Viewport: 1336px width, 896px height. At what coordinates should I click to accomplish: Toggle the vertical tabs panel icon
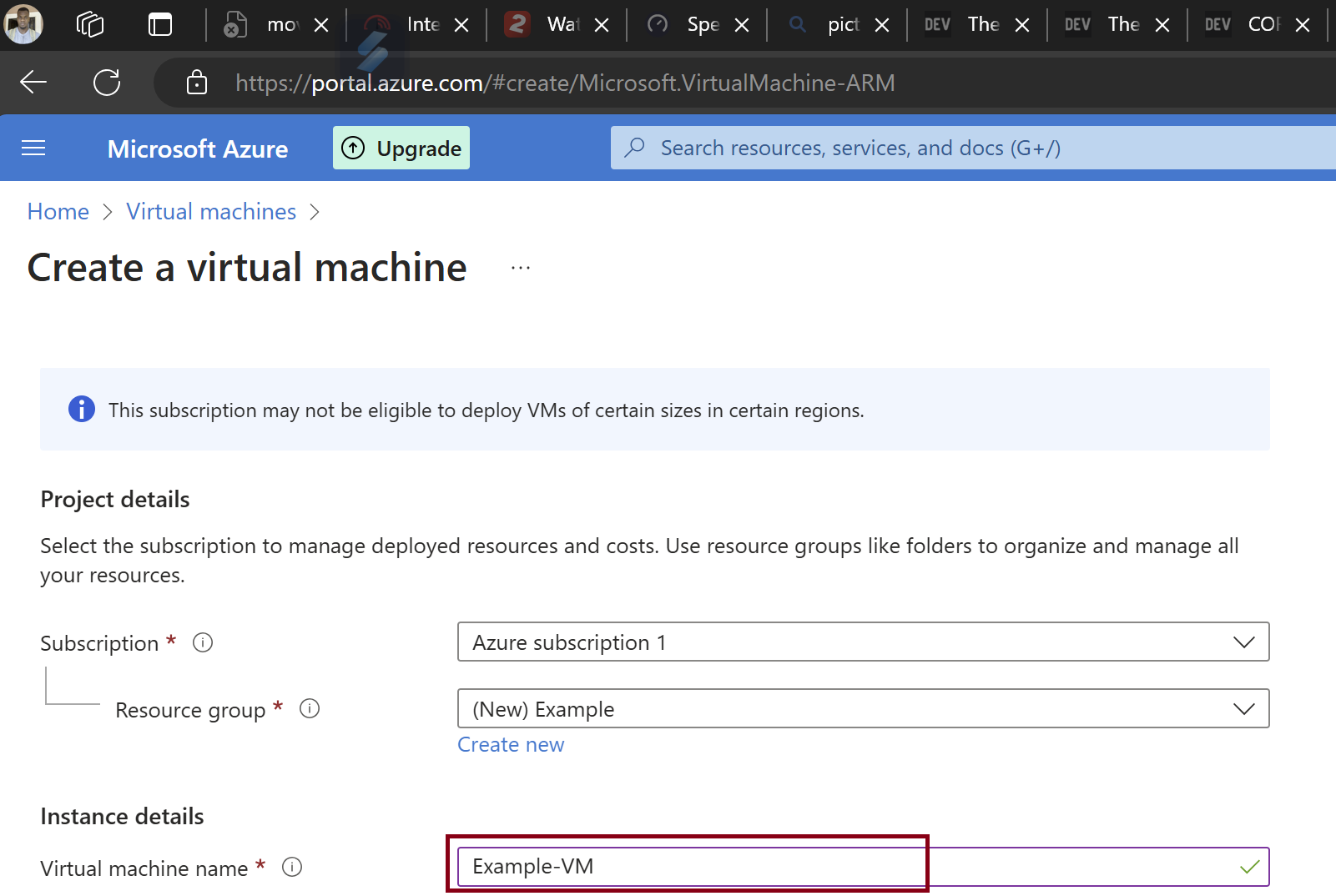pos(160,24)
